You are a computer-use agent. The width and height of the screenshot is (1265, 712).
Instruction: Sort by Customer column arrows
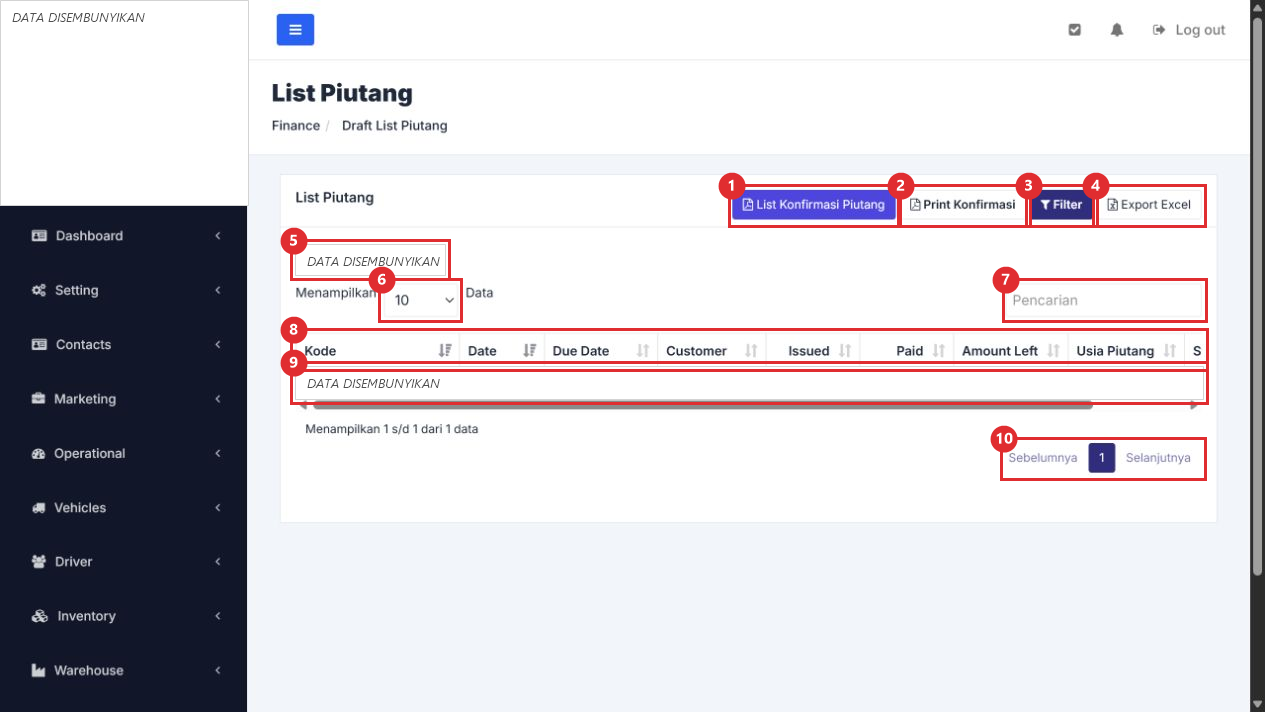tap(751, 351)
